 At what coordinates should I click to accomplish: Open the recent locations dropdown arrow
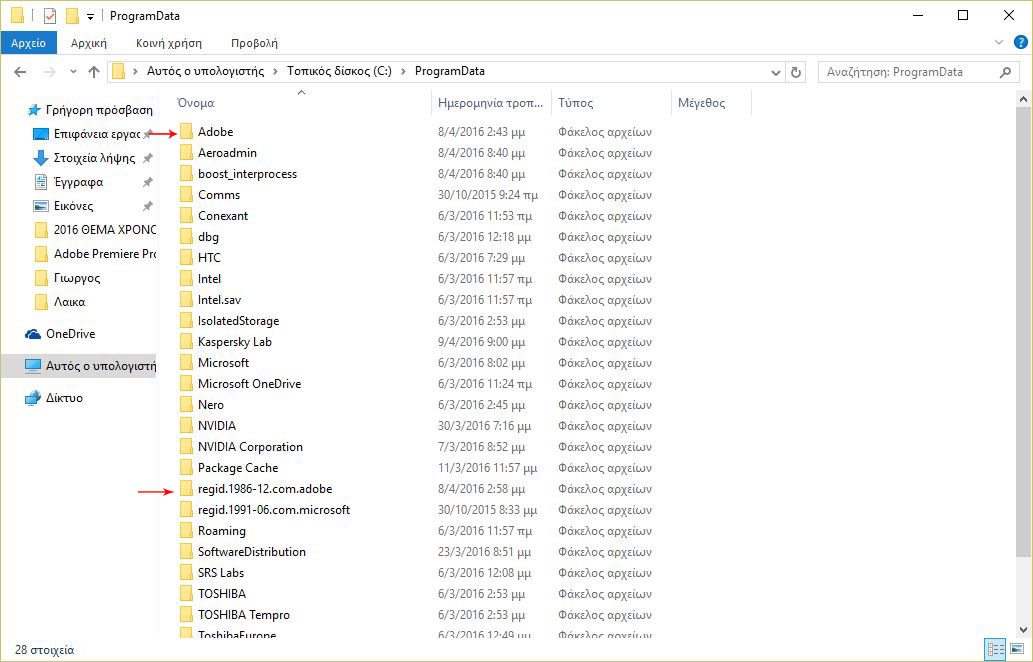73,72
